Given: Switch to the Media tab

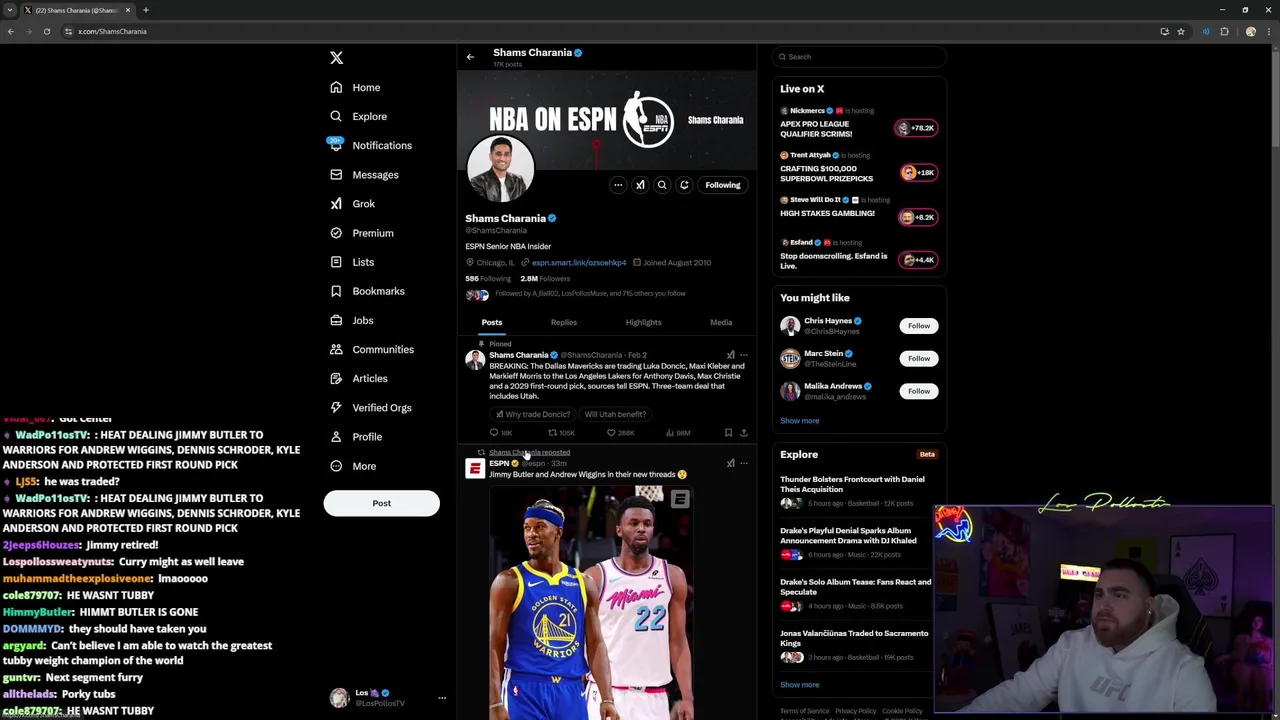Looking at the screenshot, I should point(721,322).
